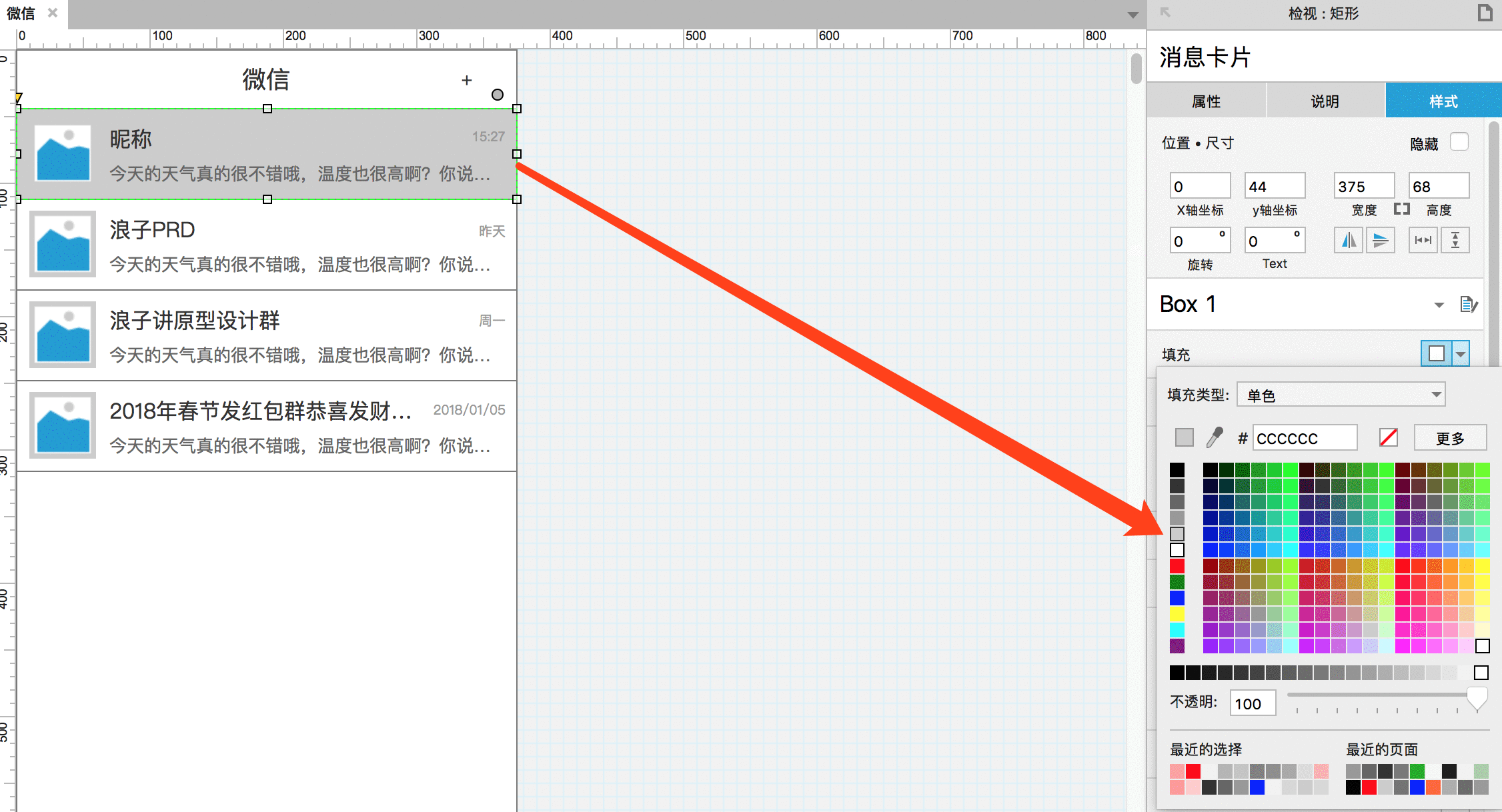
Task: Click the Text rotation input field
Action: (x=1275, y=241)
